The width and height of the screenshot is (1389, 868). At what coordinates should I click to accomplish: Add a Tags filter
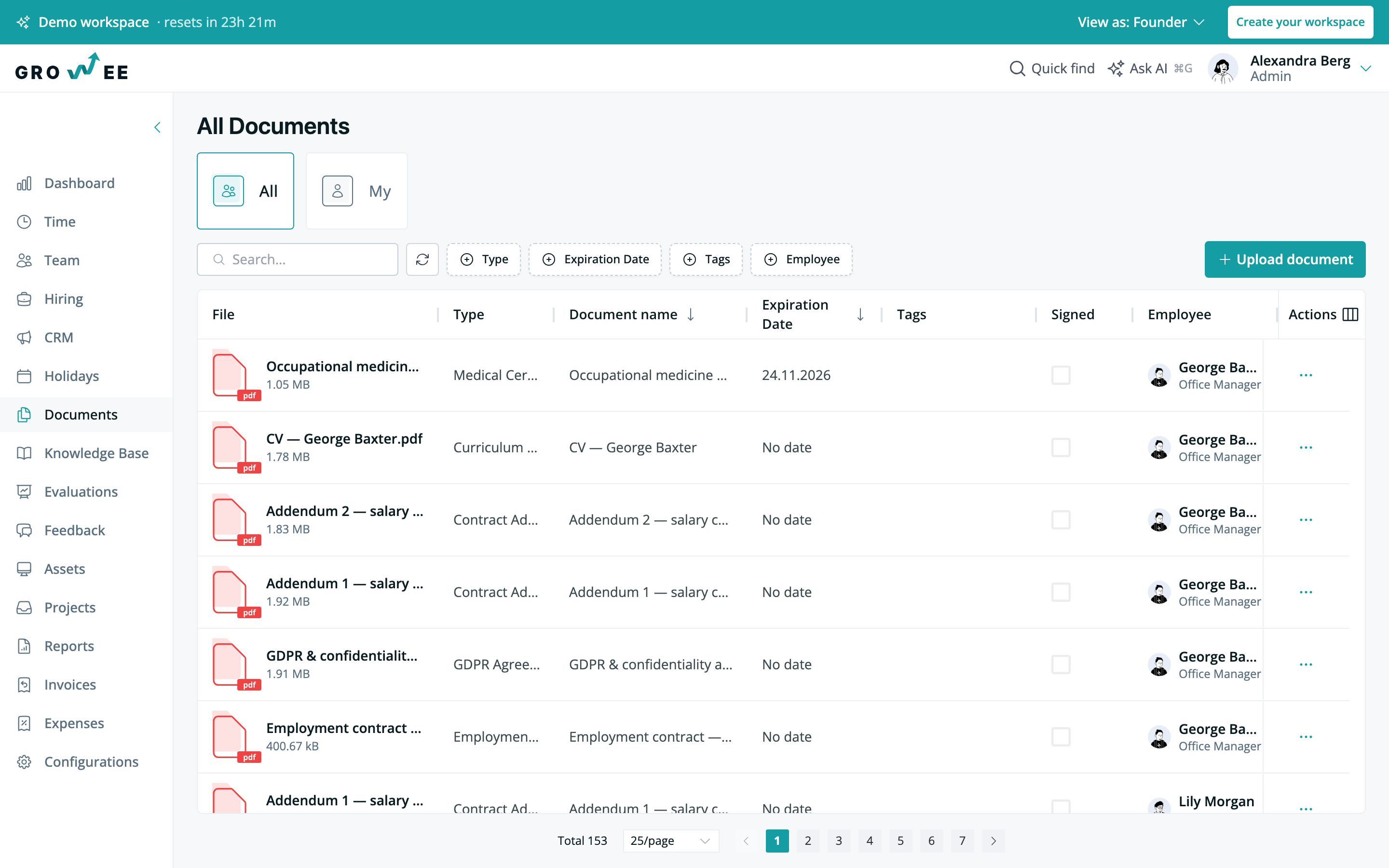[706, 259]
